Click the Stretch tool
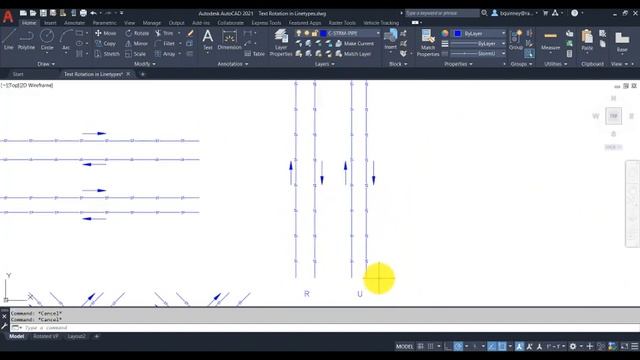The height and width of the screenshot is (360, 640). pyautogui.click(x=107, y=53)
